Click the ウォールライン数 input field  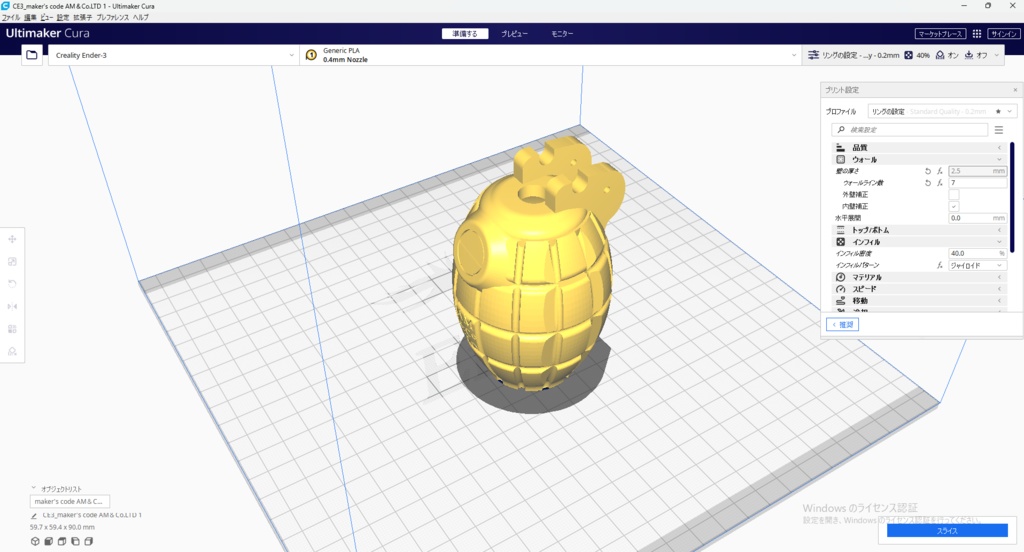(977, 183)
